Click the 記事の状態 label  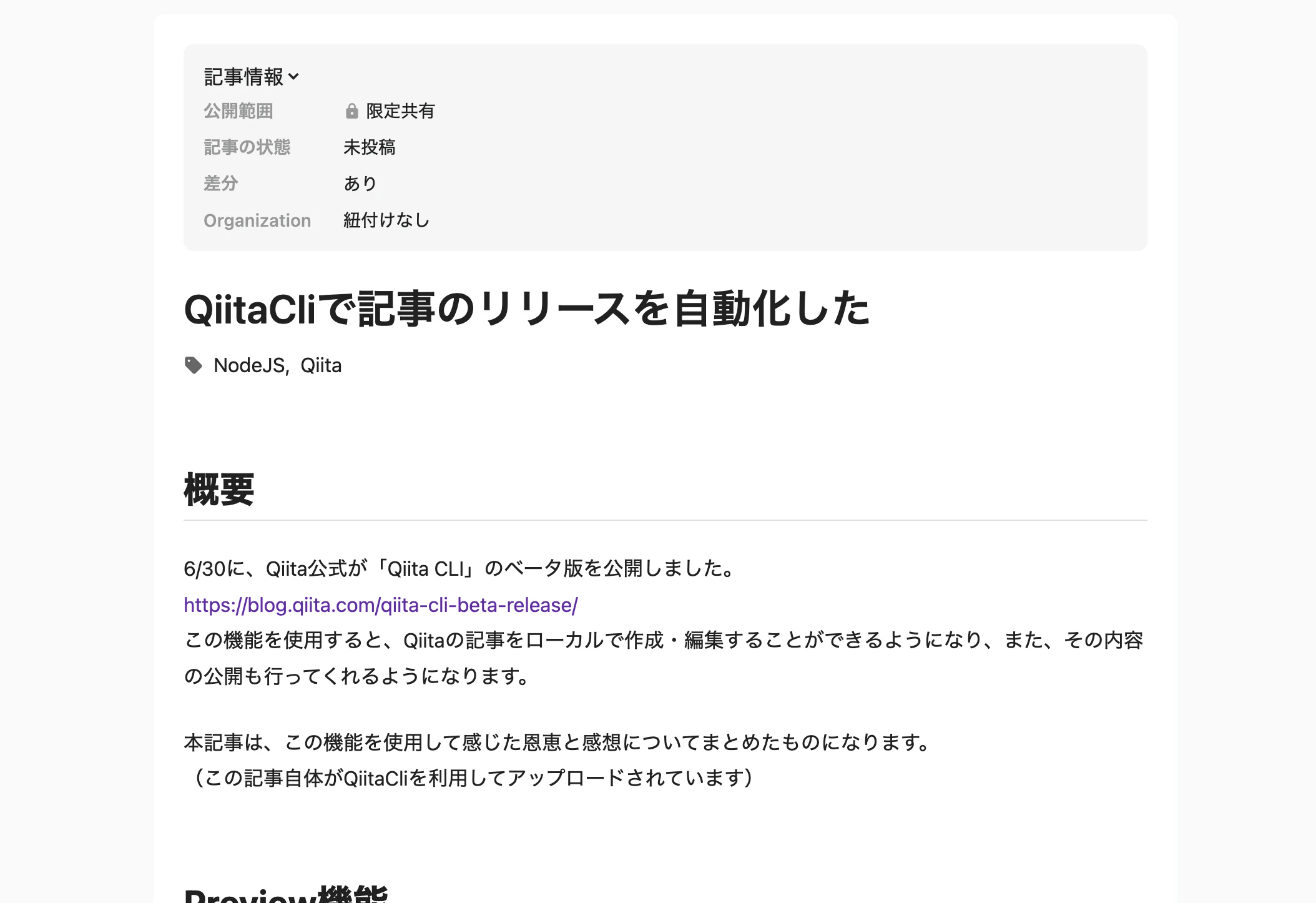point(247,147)
